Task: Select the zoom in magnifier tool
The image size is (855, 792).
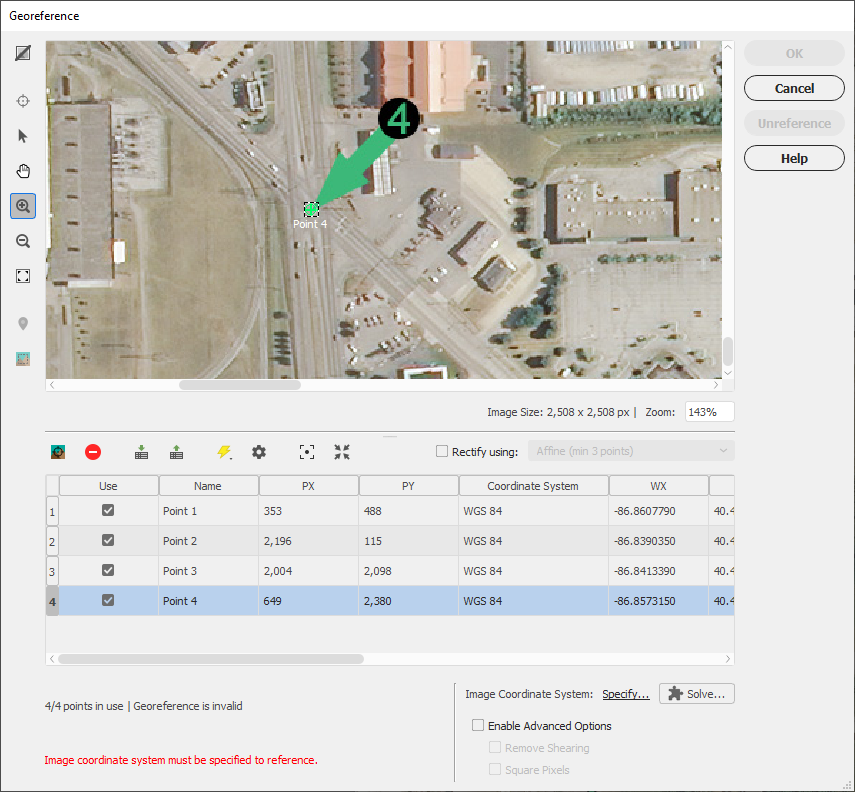Action: click(23, 206)
